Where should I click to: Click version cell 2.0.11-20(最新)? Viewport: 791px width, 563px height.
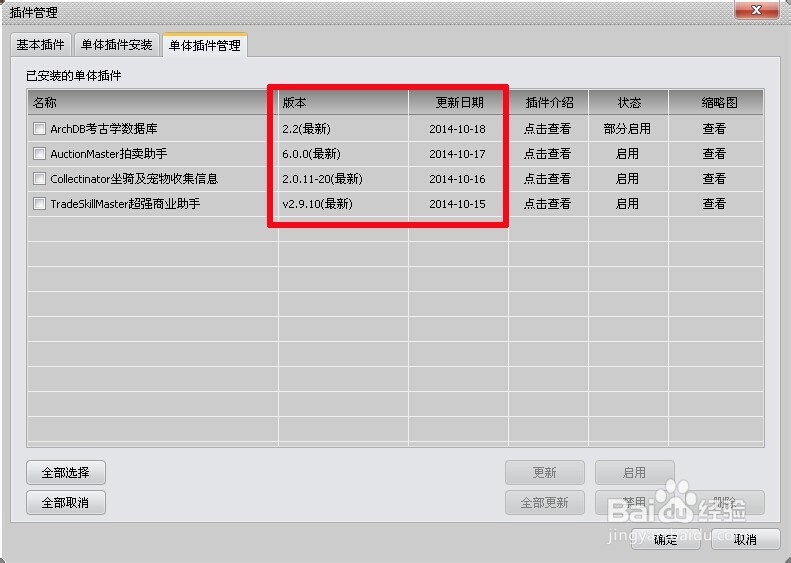[x=322, y=179]
